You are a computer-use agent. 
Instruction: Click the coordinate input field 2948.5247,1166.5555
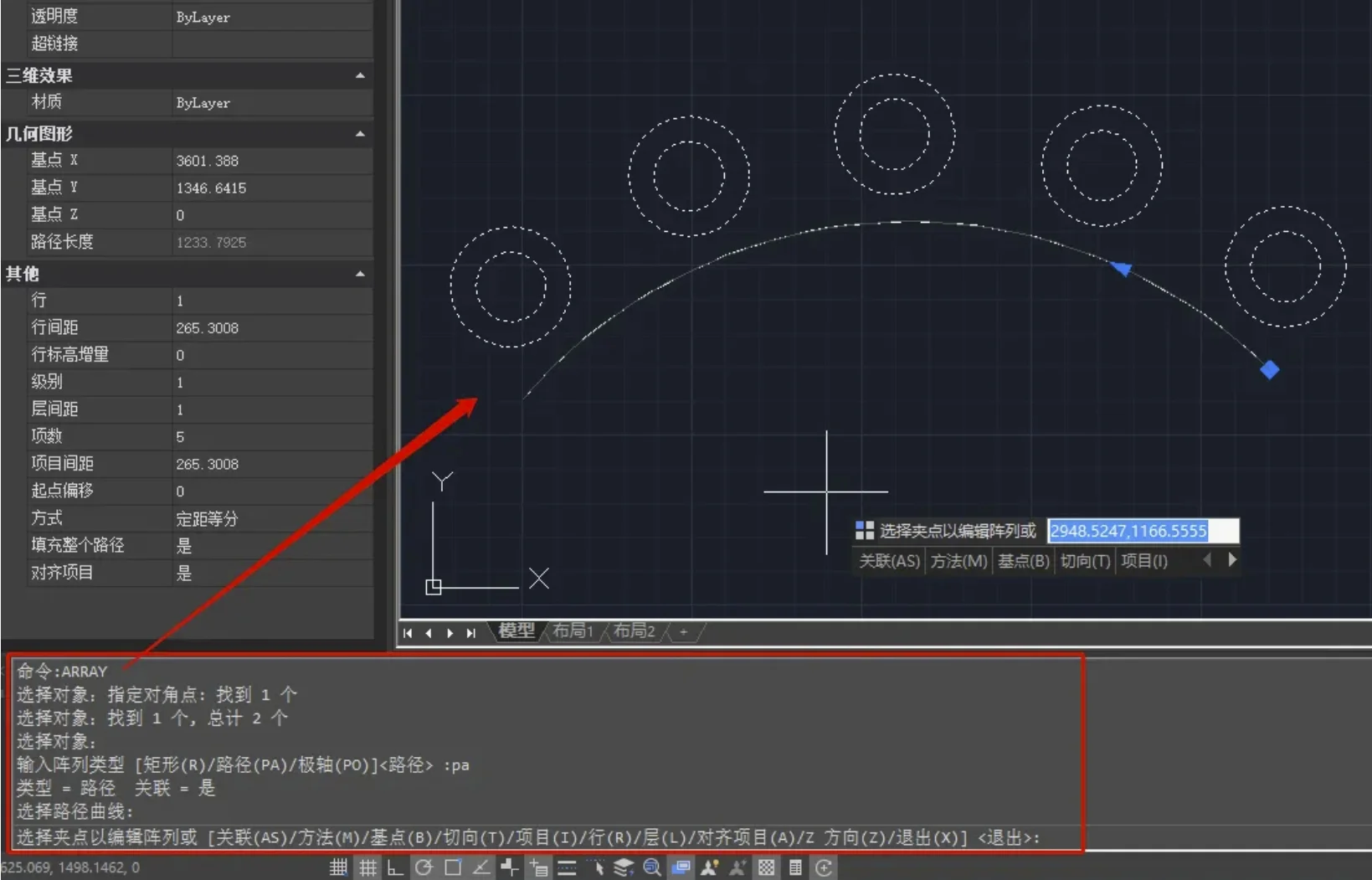[x=1143, y=531]
